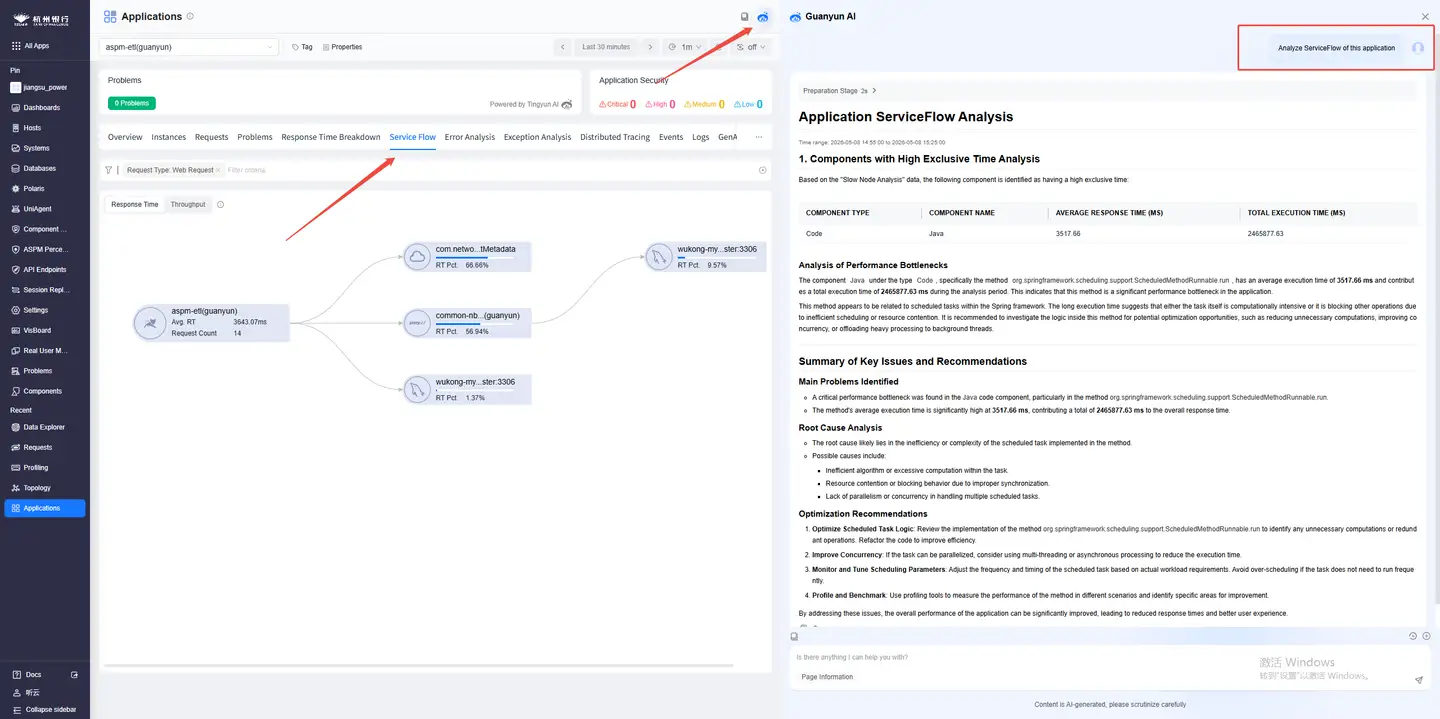Collapse the sidebar
1440x719 pixels.
[x=45, y=709]
